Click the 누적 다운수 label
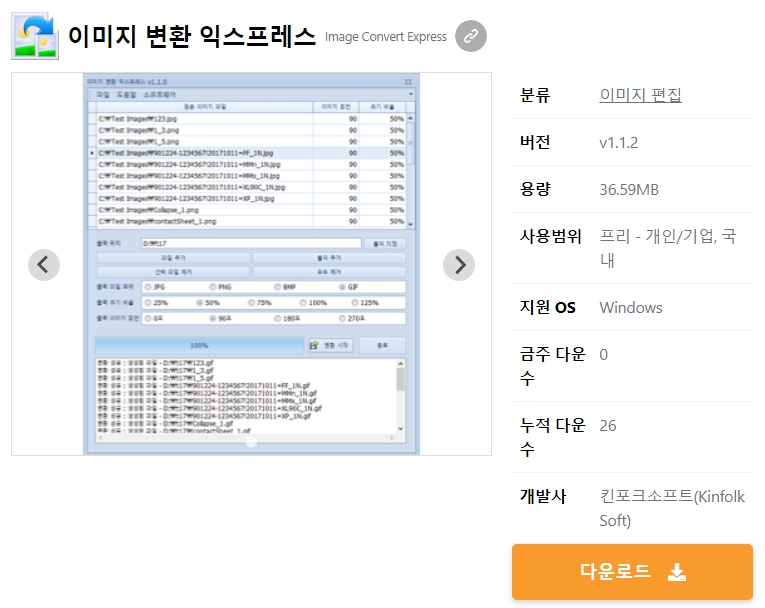Viewport: 765px width, 608px height. 552,437
